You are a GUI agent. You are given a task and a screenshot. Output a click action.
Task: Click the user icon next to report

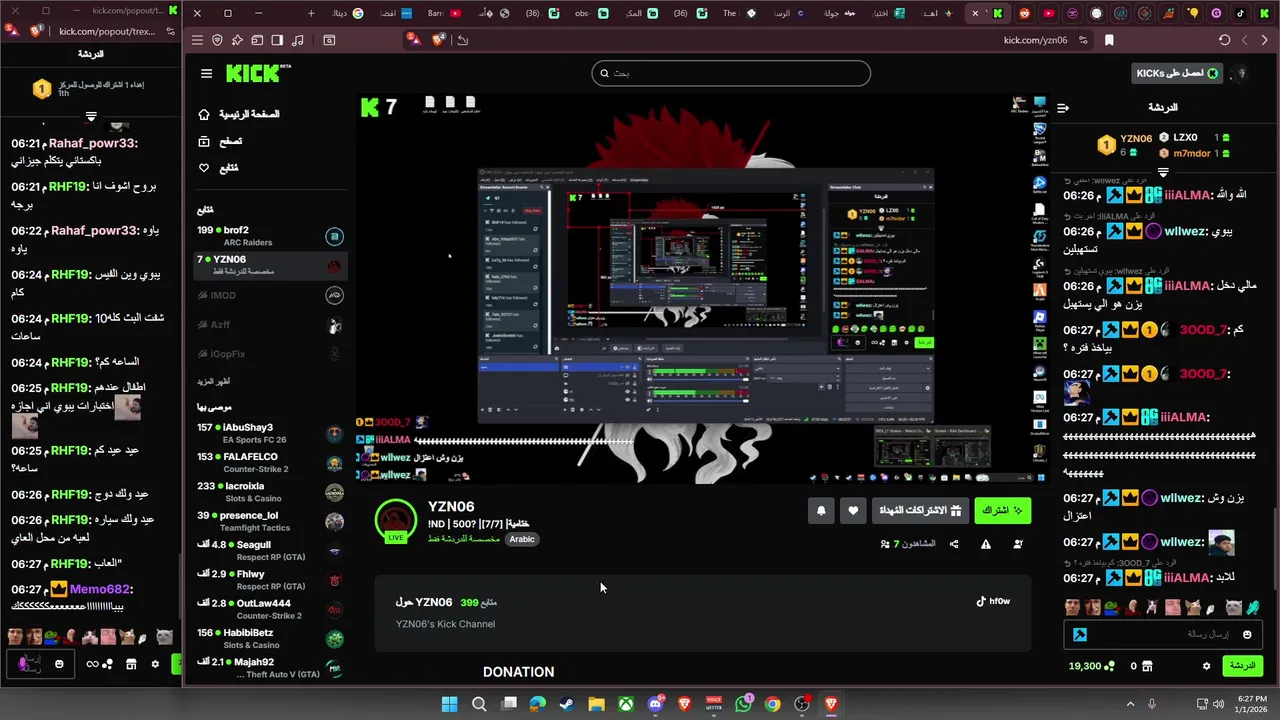coord(1018,544)
